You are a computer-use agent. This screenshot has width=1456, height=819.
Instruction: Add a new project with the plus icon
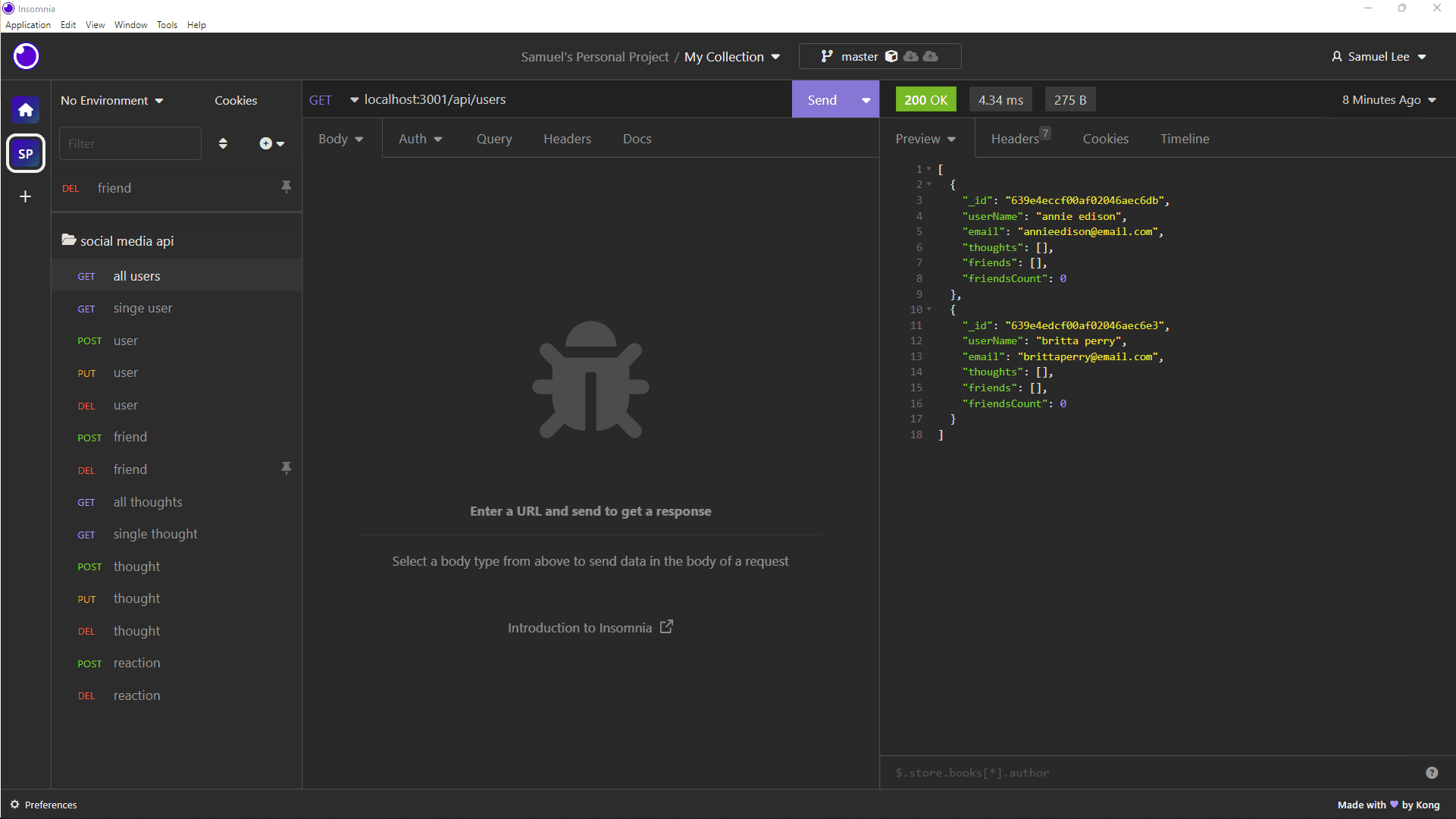click(26, 196)
